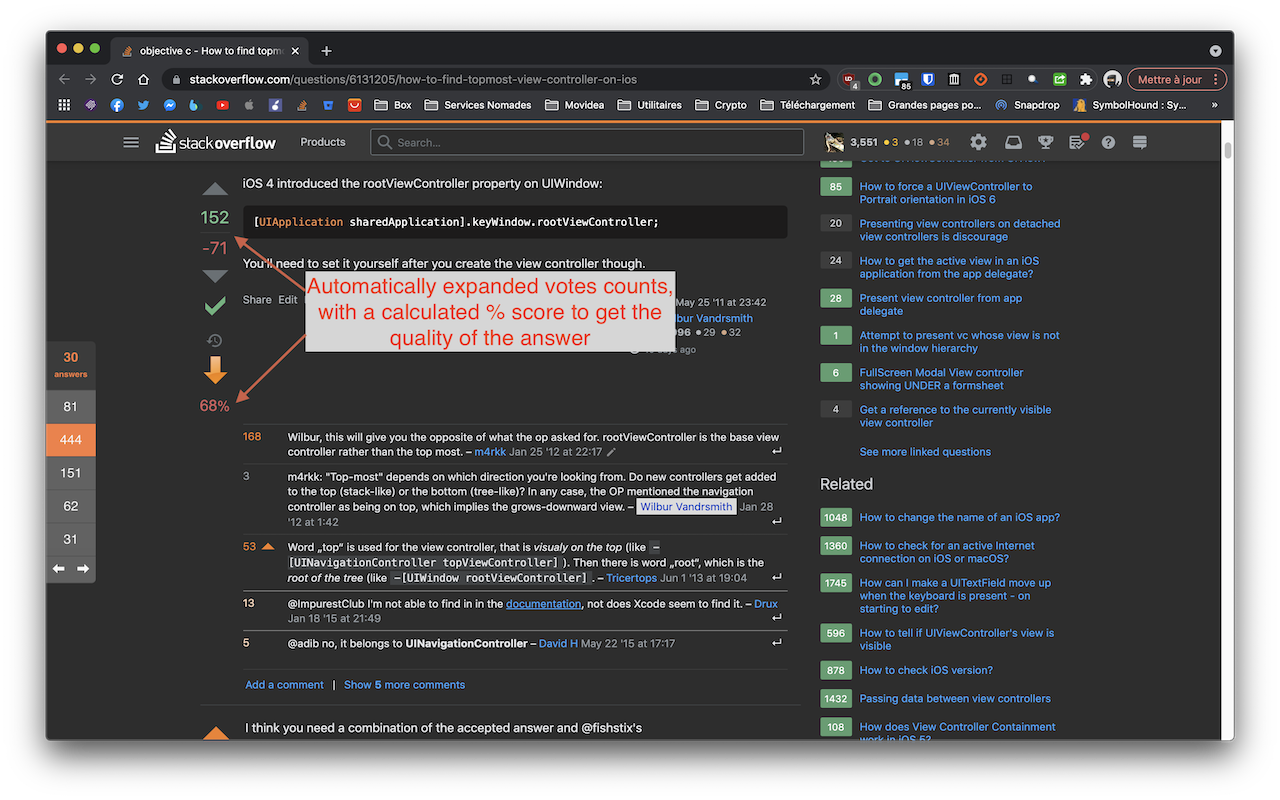Click your profile avatar showing 3,551 reputation
Screen dimensions: 1280x800
click(836, 142)
